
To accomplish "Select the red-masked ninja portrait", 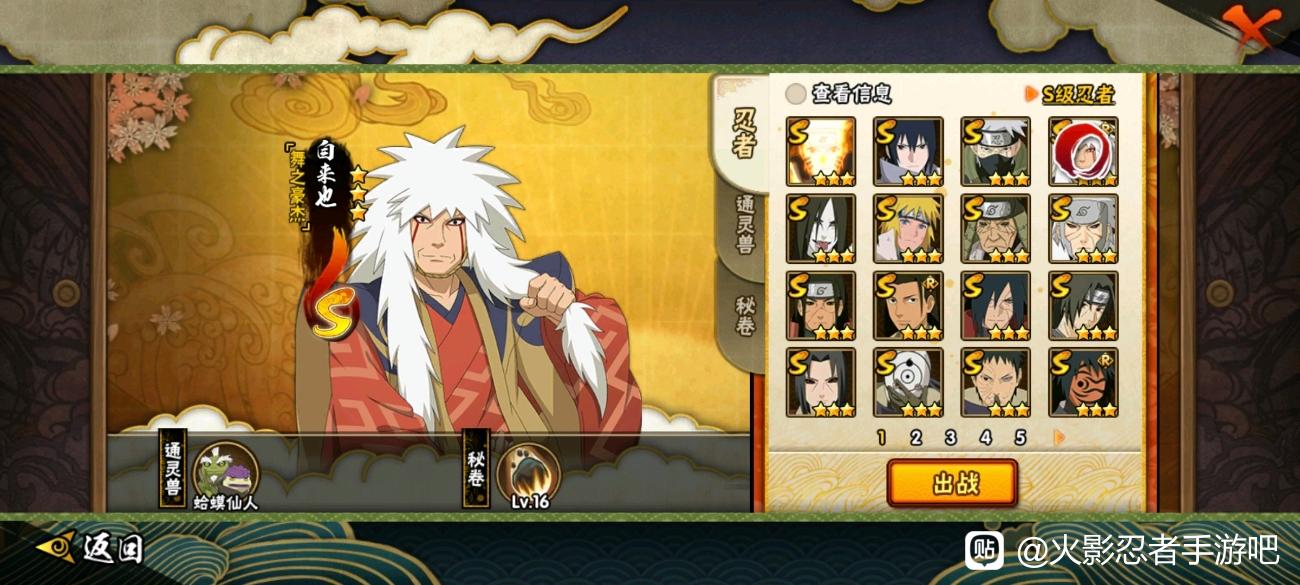I will click(1084, 382).
